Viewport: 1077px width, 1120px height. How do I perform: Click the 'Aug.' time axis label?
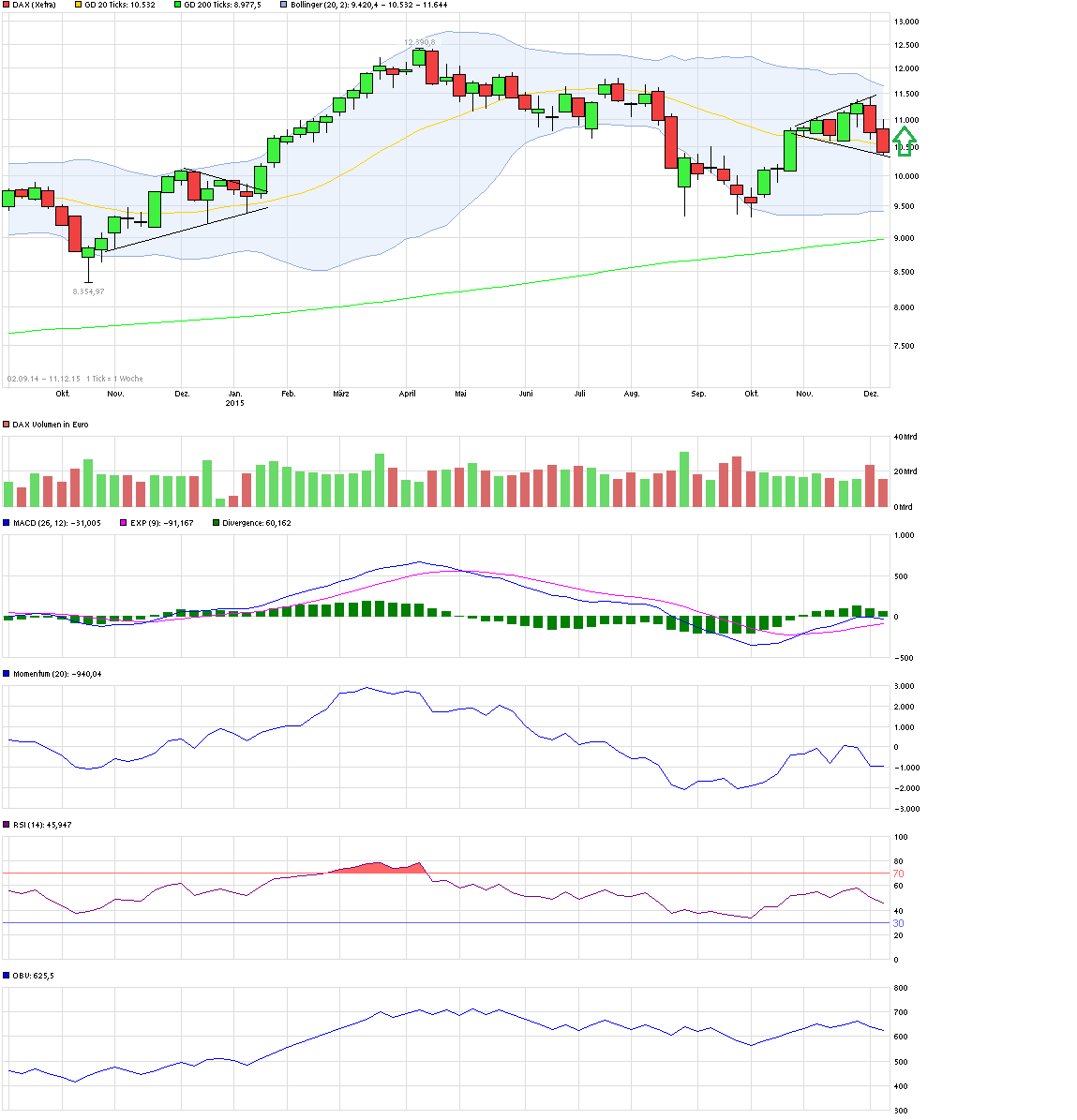click(x=632, y=394)
